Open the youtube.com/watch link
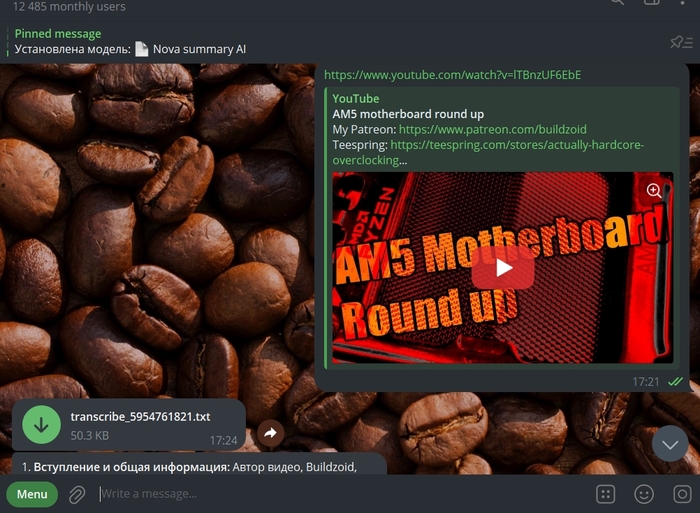The width and height of the screenshot is (700, 513). tap(452, 75)
